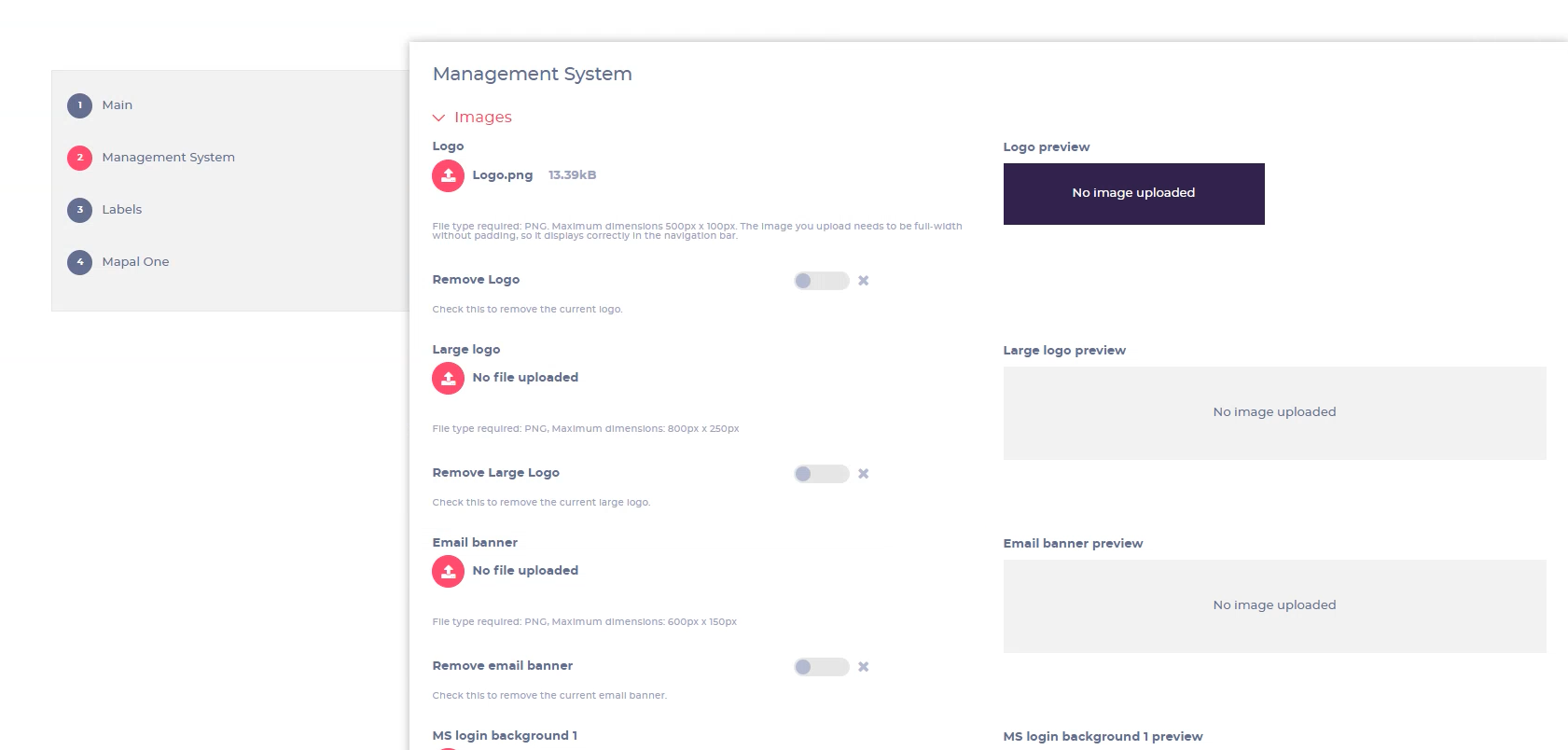
Task: Click the 'Logo preview' label
Action: (x=1047, y=147)
